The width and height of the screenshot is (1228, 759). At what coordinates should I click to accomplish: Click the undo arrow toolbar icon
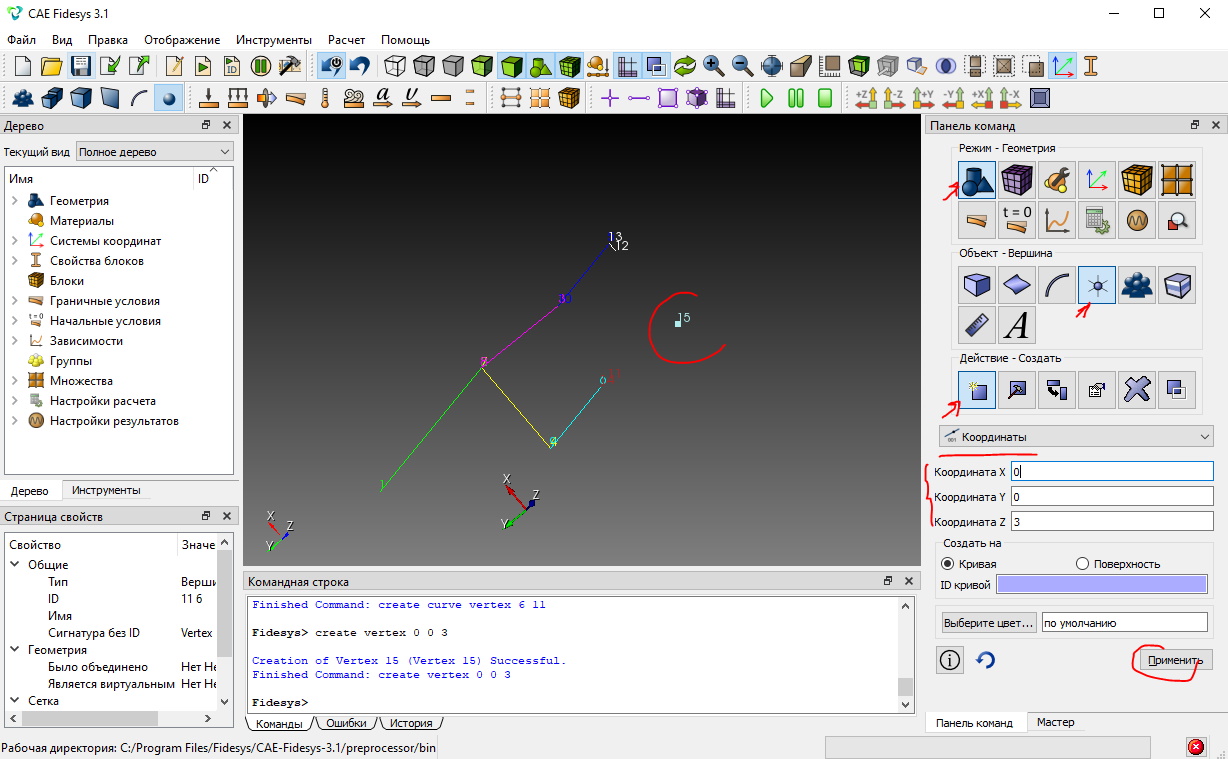(x=360, y=67)
